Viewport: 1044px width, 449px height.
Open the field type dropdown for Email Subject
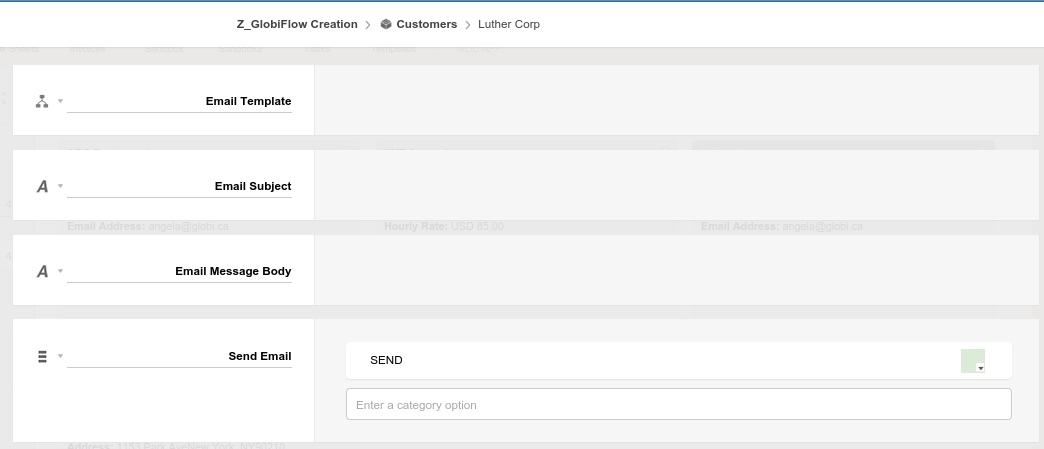[x=60, y=186]
